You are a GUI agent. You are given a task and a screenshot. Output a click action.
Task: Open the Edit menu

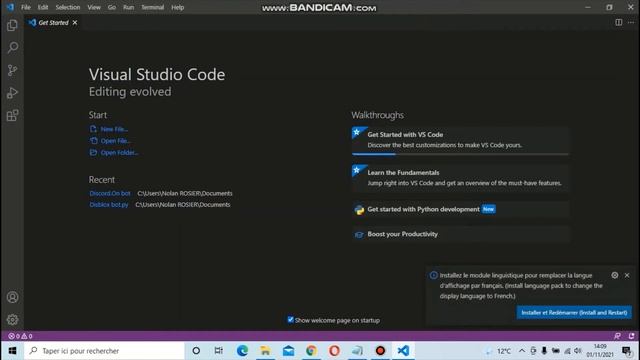click(43, 7)
